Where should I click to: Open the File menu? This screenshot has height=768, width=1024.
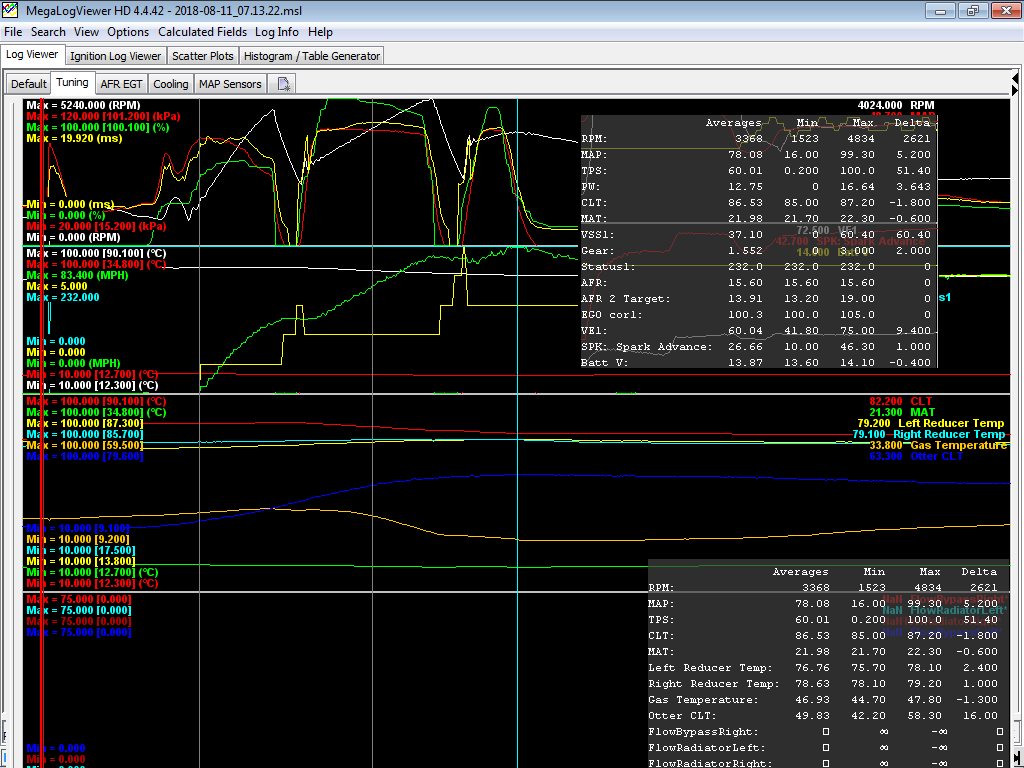(x=13, y=32)
